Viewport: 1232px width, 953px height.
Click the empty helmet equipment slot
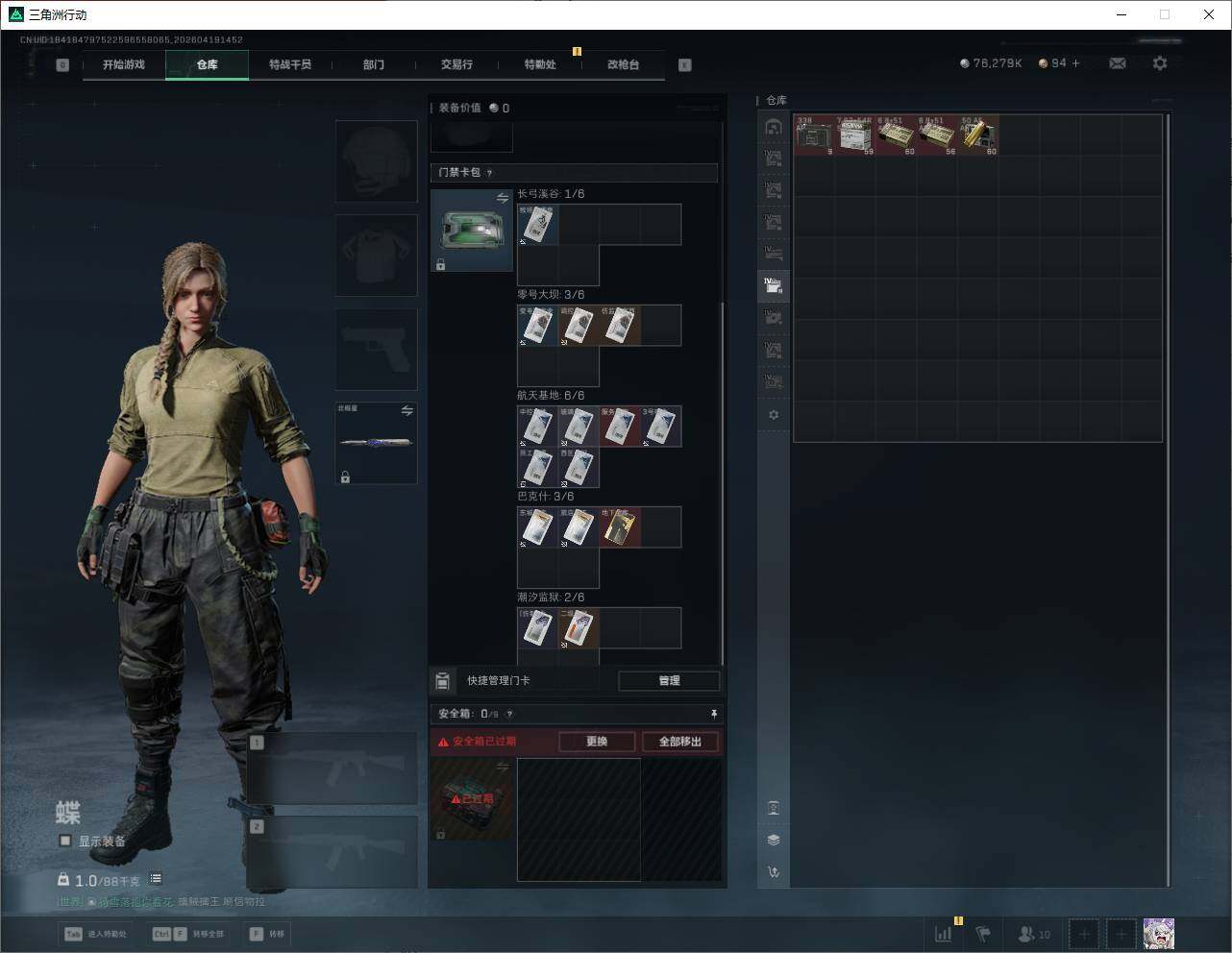tap(376, 161)
